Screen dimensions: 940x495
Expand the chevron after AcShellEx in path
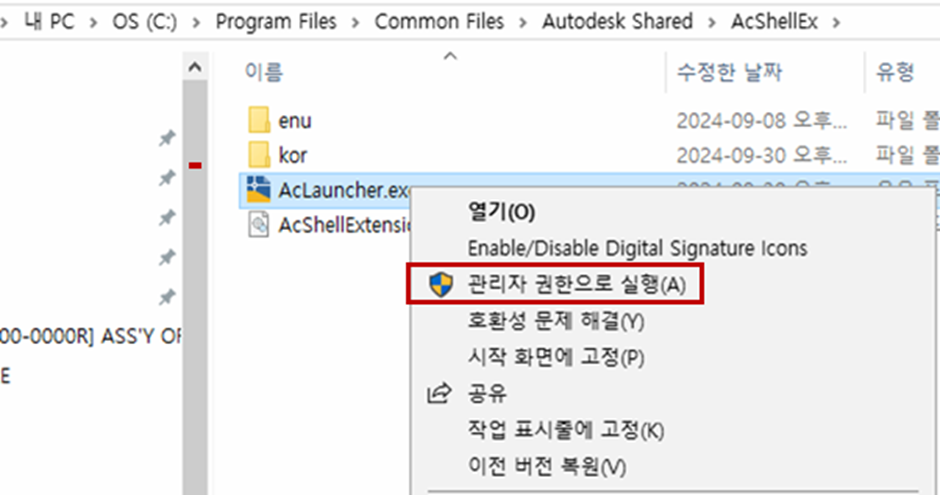point(836,23)
